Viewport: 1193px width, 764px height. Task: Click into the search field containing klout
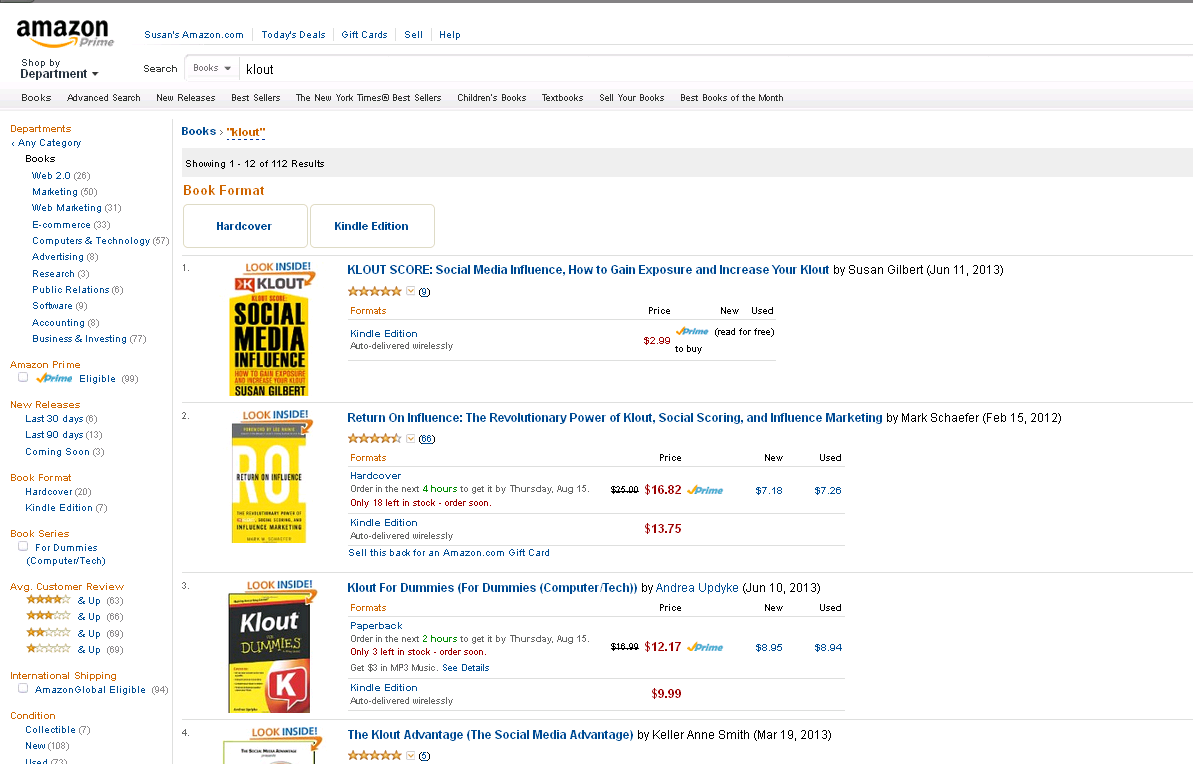point(715,69)
